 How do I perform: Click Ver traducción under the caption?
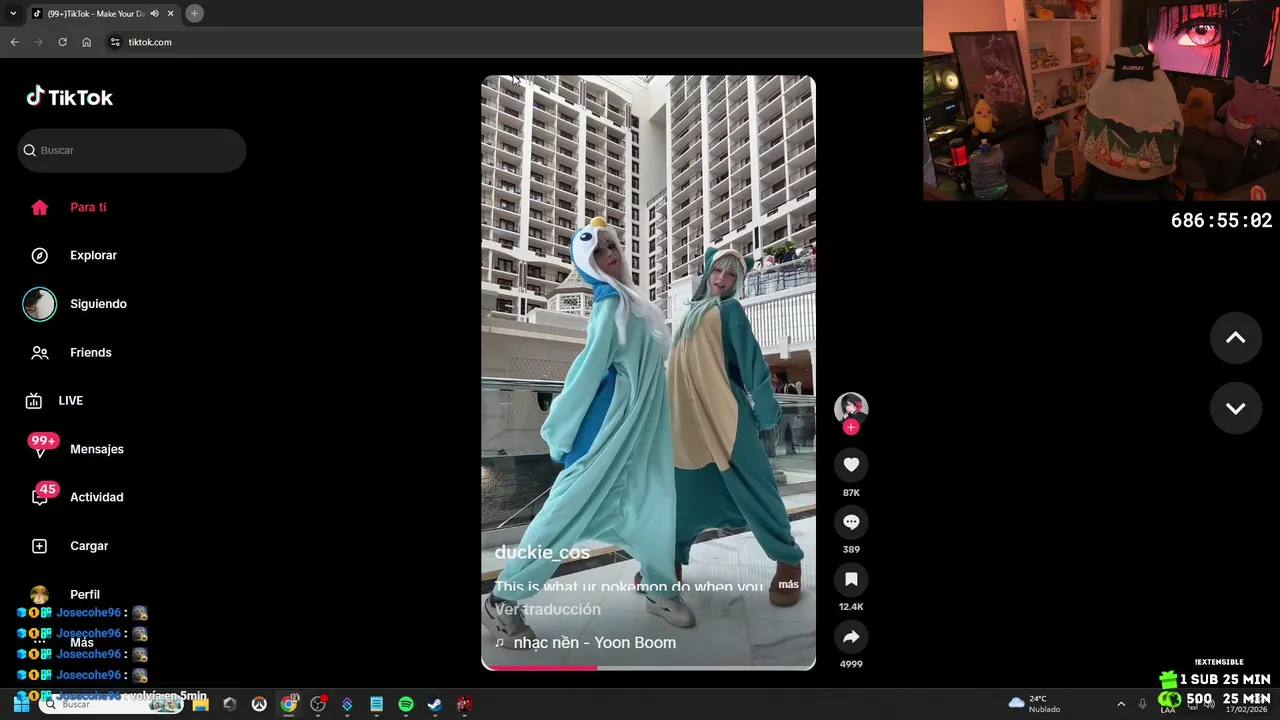[547, 609]
